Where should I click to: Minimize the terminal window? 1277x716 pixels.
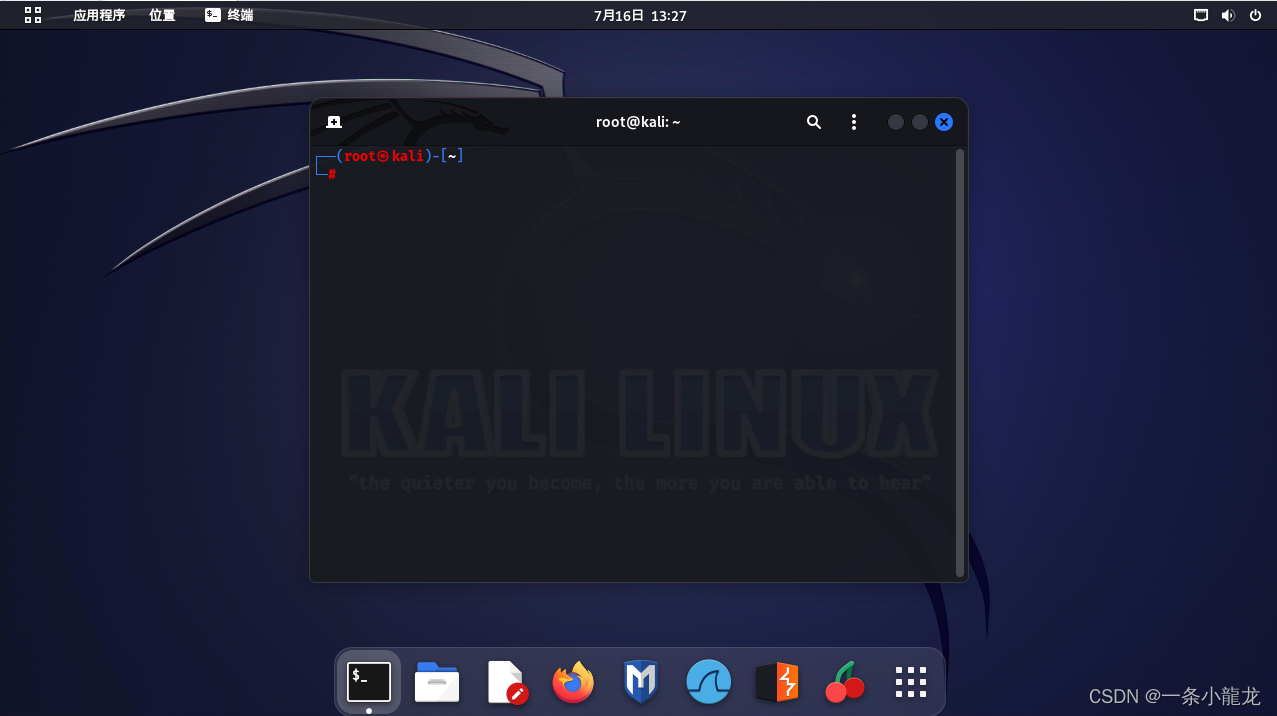tap(896, 122)
